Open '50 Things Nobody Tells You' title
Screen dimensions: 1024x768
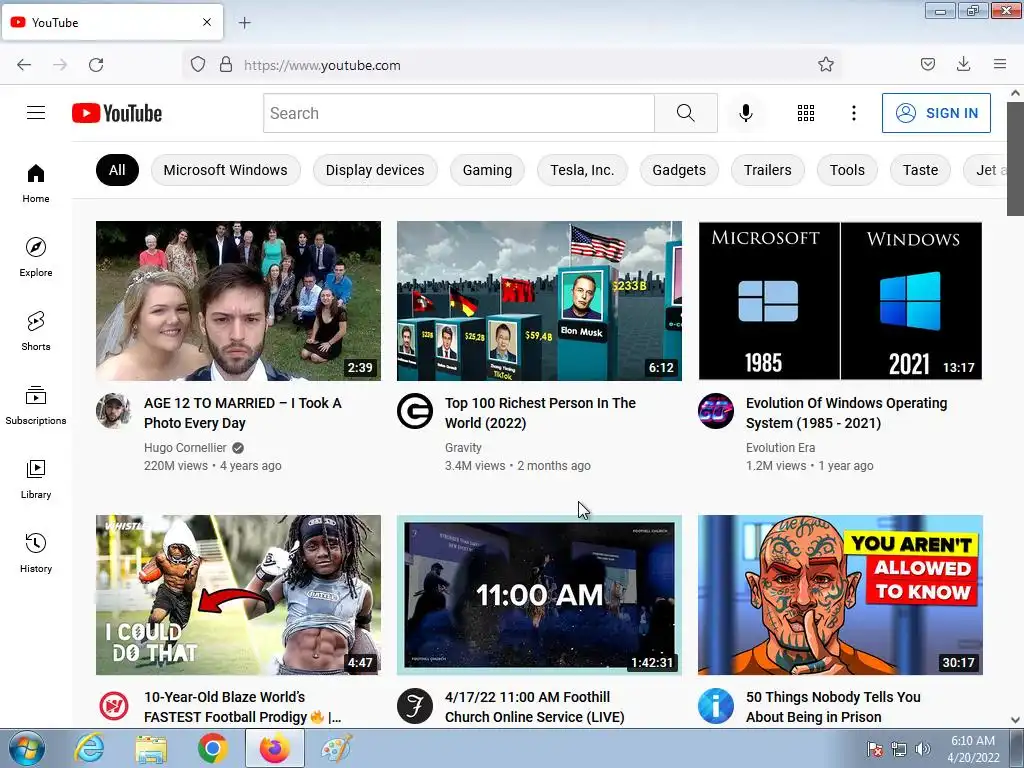[833, 707]
